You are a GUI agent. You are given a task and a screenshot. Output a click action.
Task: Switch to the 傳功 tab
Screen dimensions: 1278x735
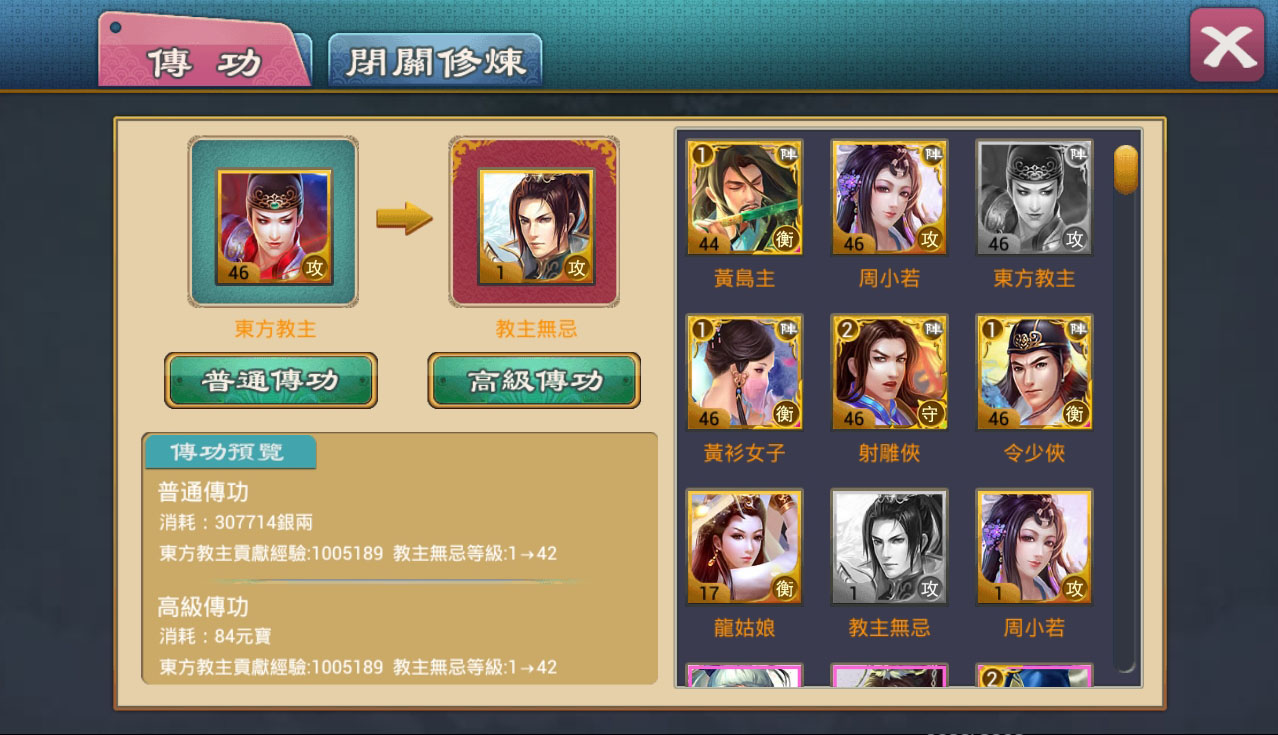tap(204, 62)
